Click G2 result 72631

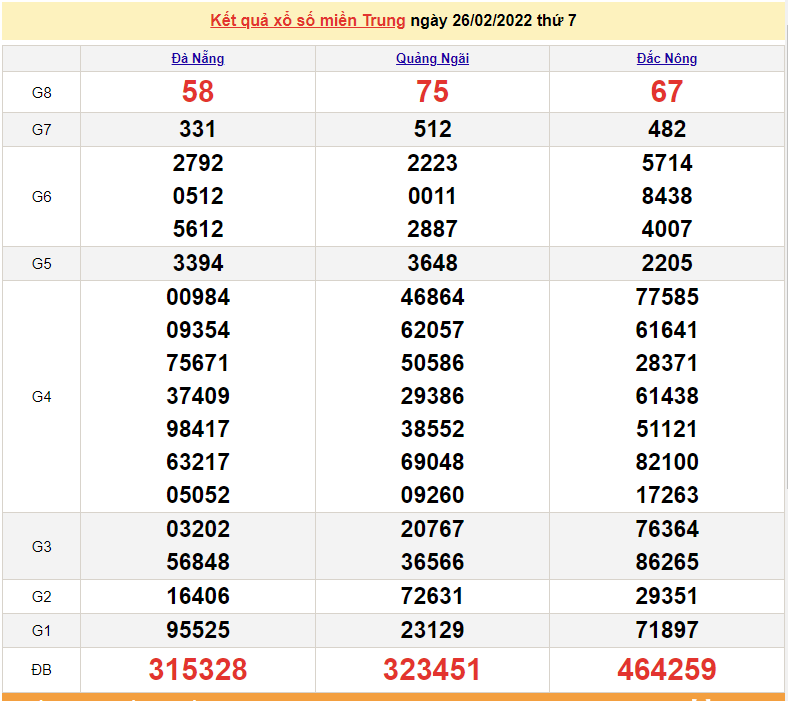[x=432, y=596]
